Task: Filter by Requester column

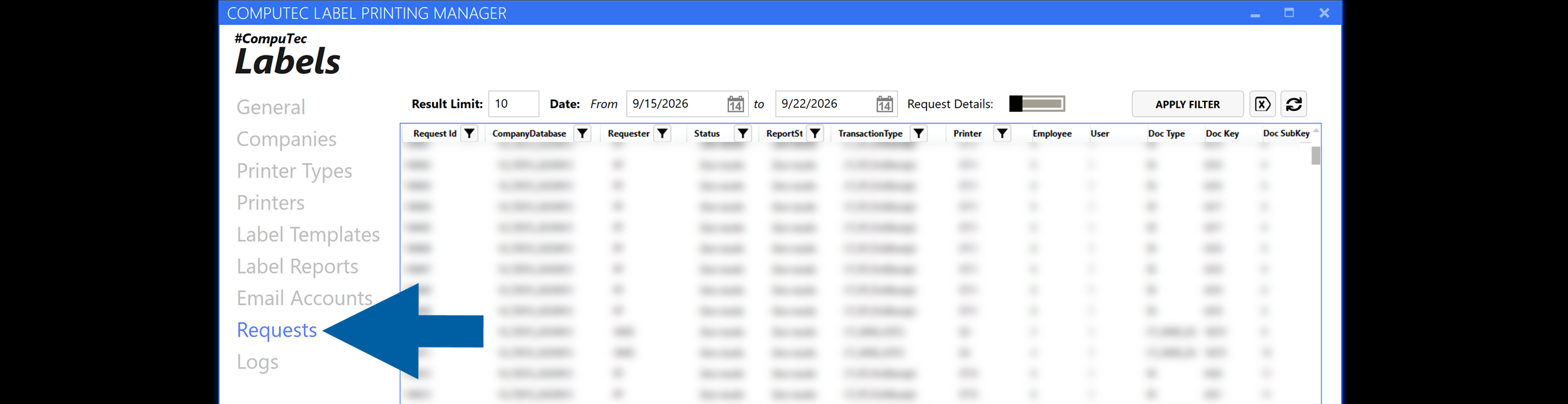Action: 662,134
